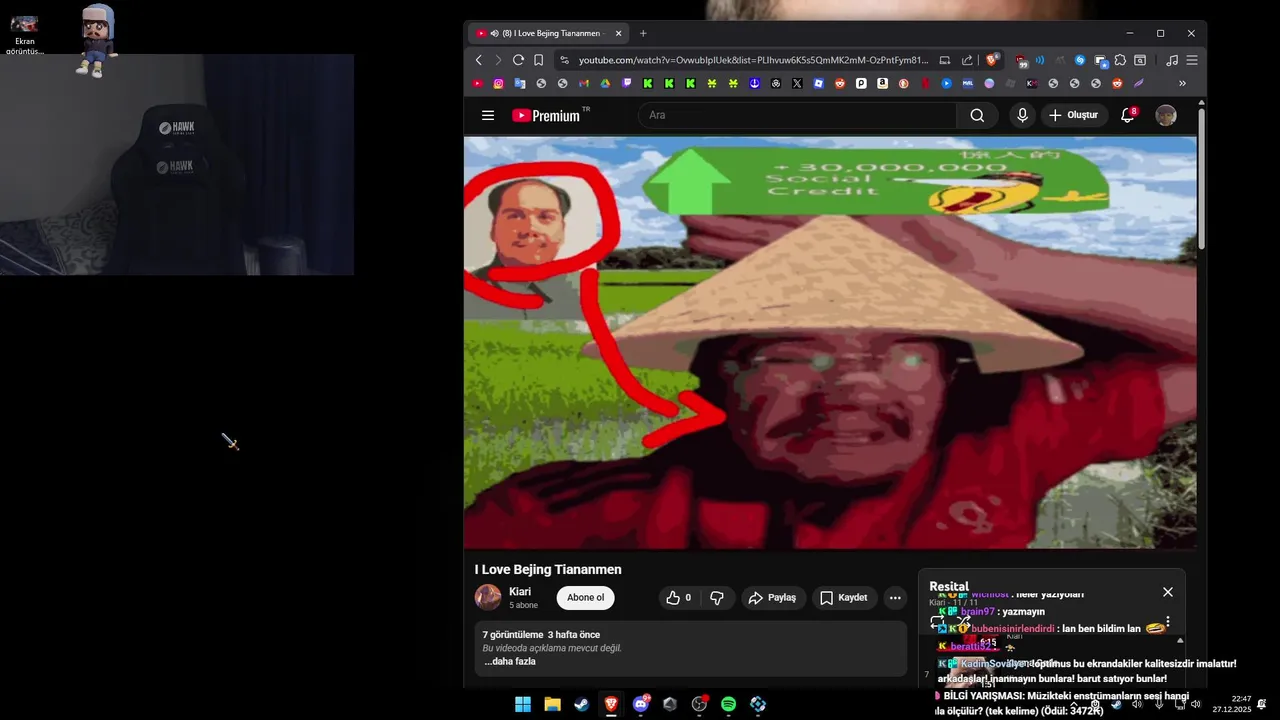The image size is (1280, 720).
Task: Open Spotify from the taskbar
Action: click(x=729, y=705)
